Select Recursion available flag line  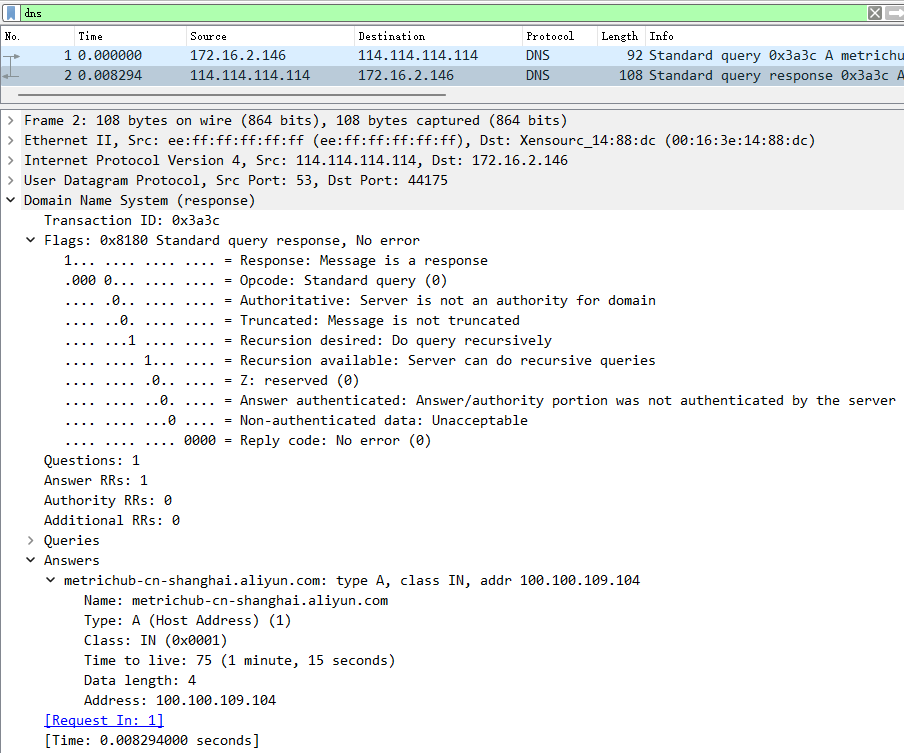tap(360, 360)
